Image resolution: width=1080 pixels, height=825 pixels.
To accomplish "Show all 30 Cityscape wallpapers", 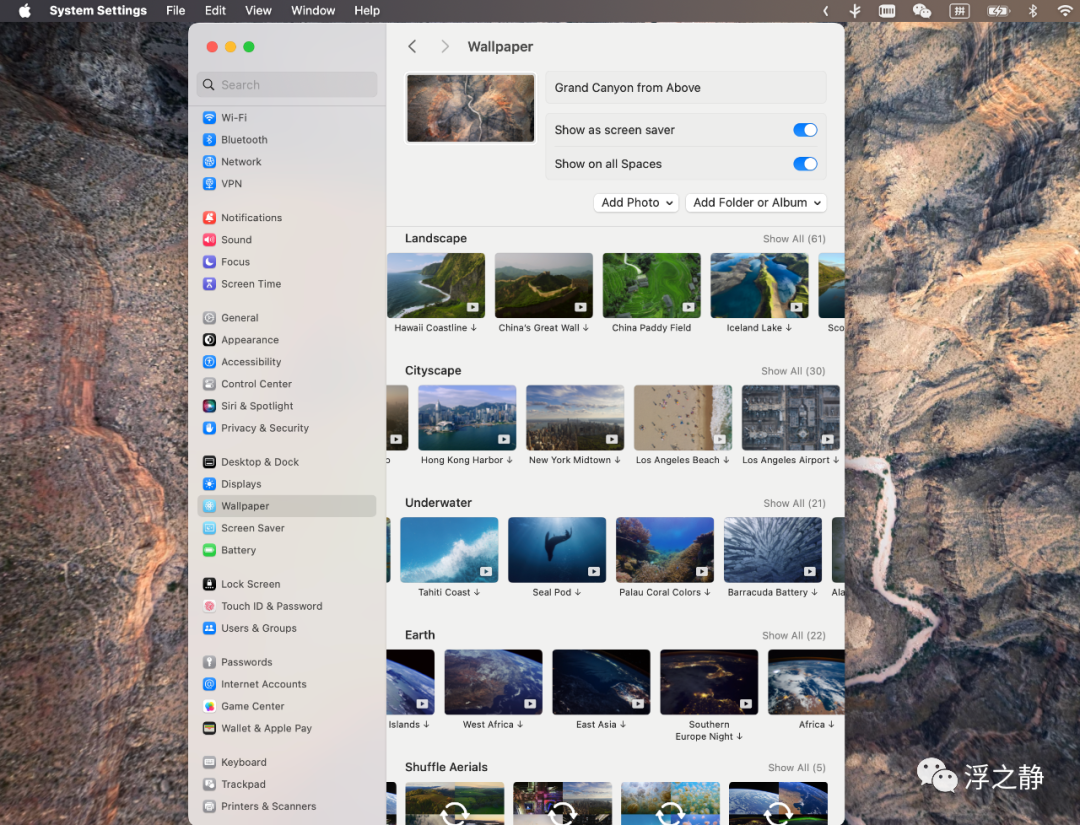I will click(793, 371).
